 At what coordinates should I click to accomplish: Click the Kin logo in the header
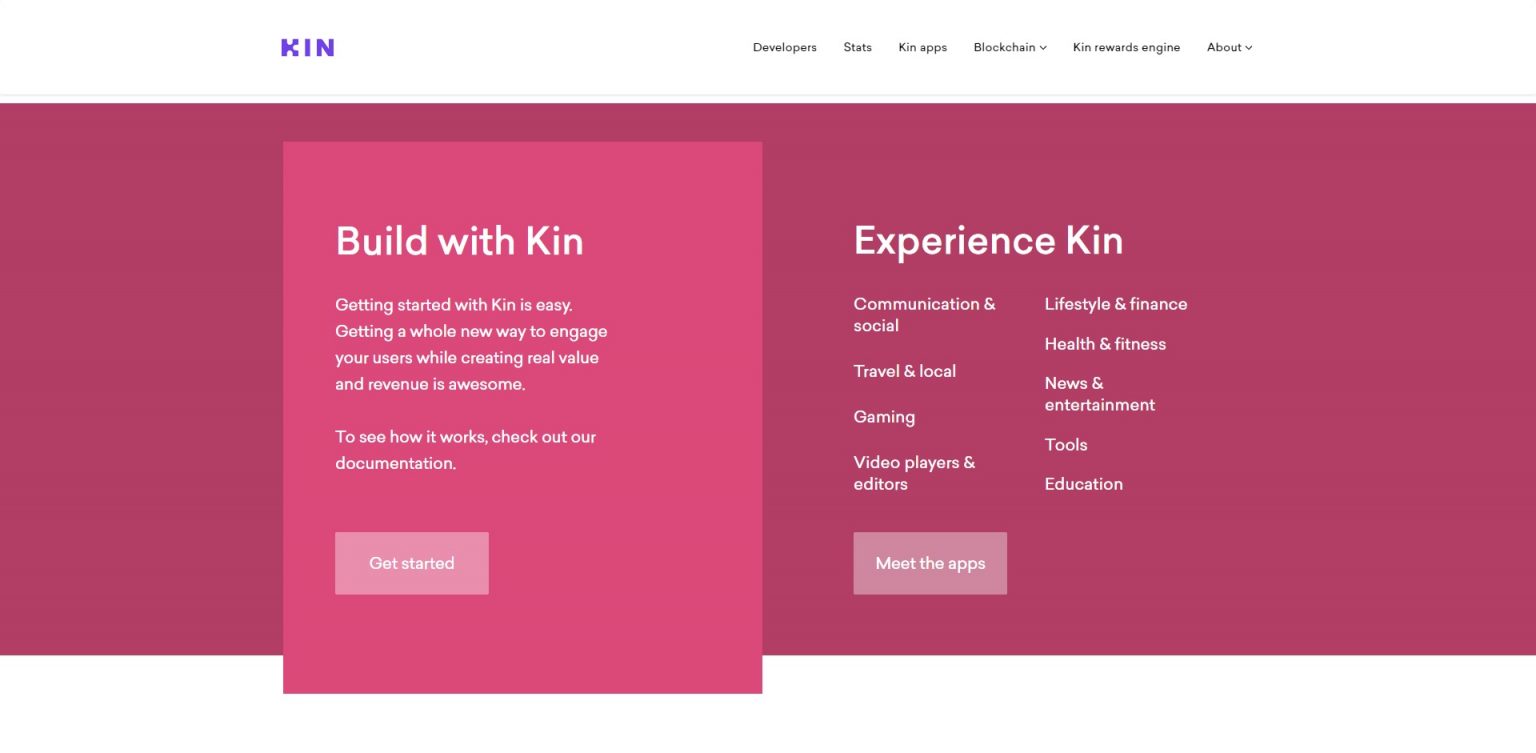[307, 47]
